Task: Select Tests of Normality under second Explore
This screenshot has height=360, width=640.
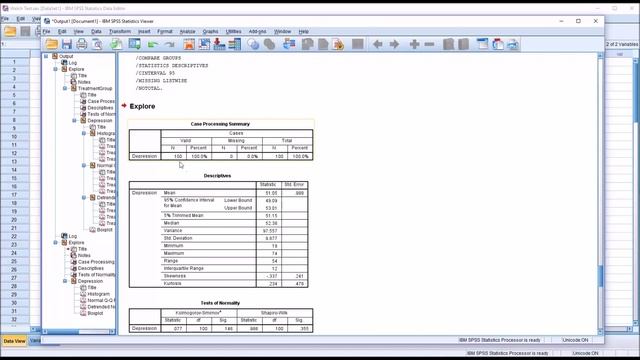Action: click(x=97, y=275)
